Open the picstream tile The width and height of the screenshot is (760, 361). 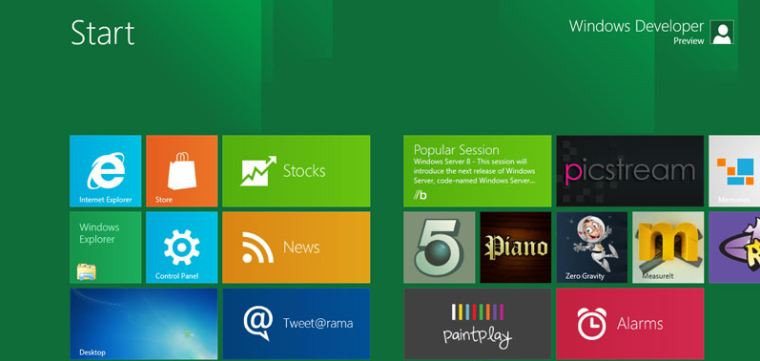pyautogui.click(x=630, y=171)
